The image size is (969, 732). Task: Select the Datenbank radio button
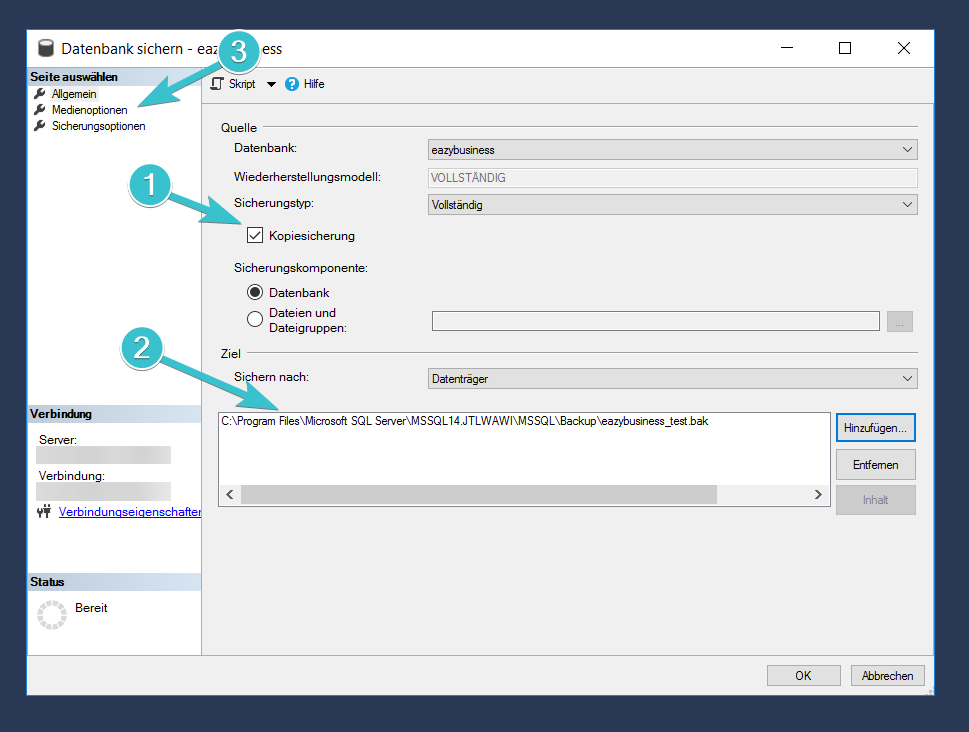pyautogui.click(x=255, y=293)
